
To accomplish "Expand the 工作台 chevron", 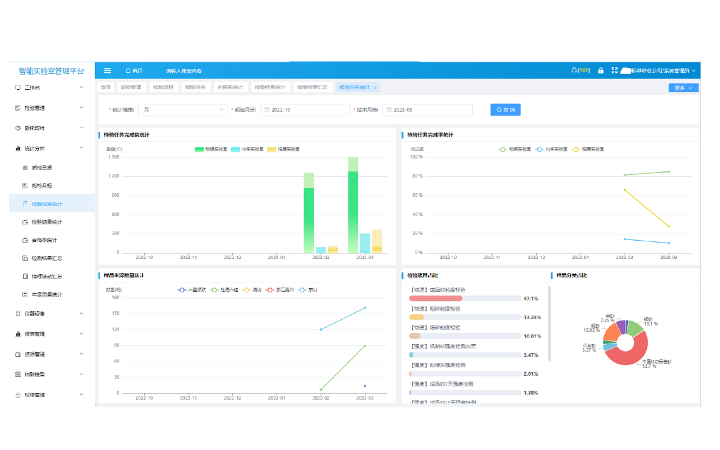I will (81, 87).
